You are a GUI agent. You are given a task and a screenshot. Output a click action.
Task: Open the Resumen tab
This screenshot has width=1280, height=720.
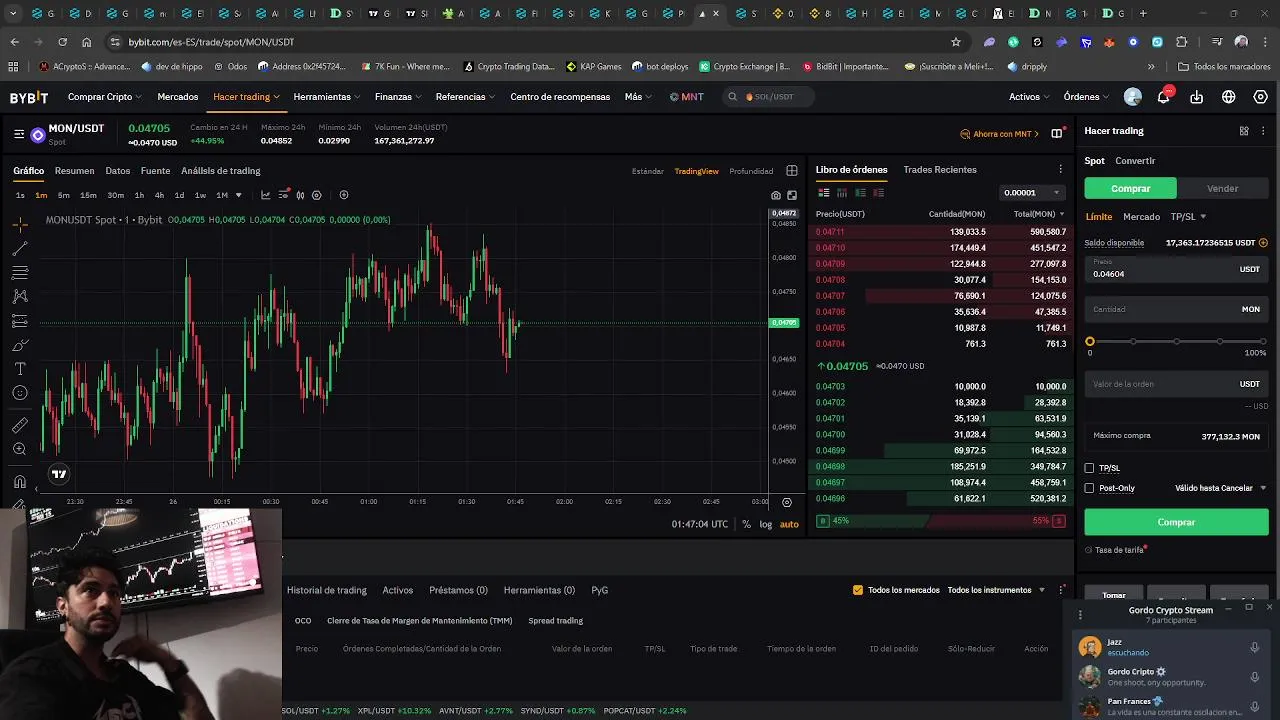pyautogui.click(x=75, y=171)
